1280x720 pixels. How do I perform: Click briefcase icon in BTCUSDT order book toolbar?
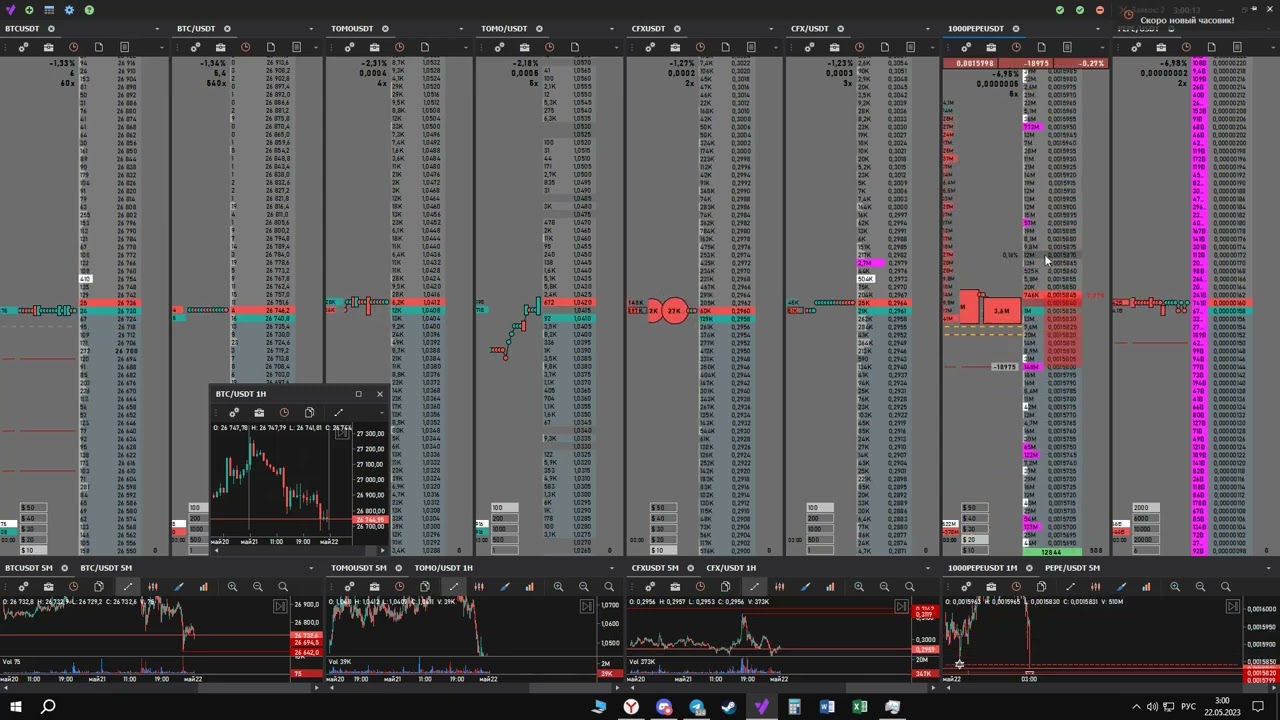(48, 47)
